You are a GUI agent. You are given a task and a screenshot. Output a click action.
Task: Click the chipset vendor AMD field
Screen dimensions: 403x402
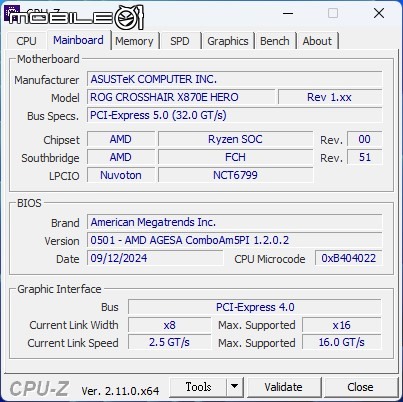click(121, 139)
